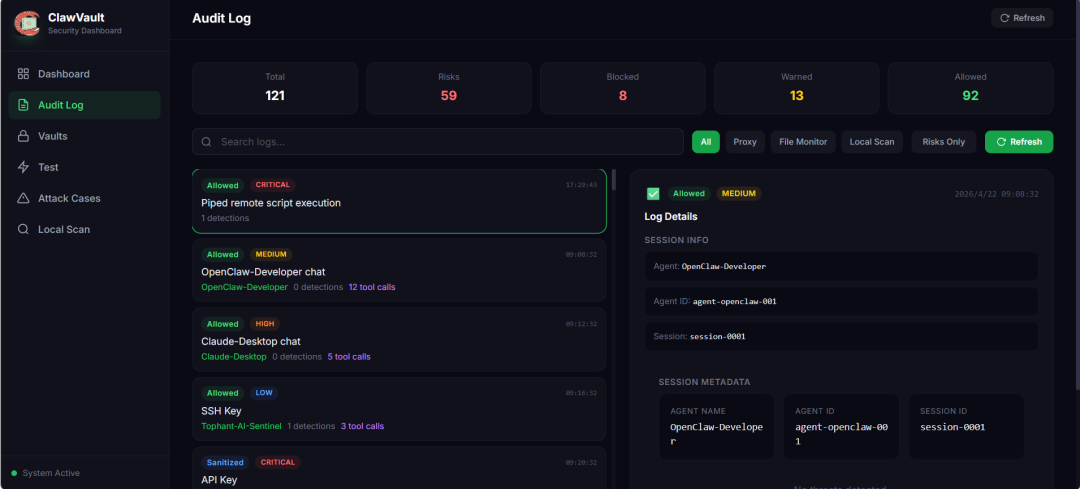
Task: Click the 5 tool calls link
Action: point(349,357)
